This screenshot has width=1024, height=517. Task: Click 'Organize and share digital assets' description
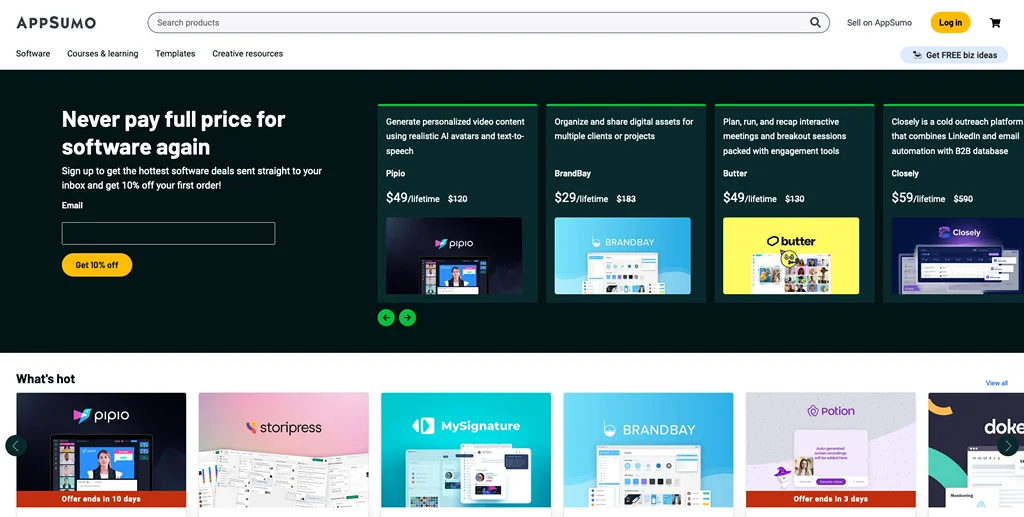pyautogui.click(x=624, y=129)
